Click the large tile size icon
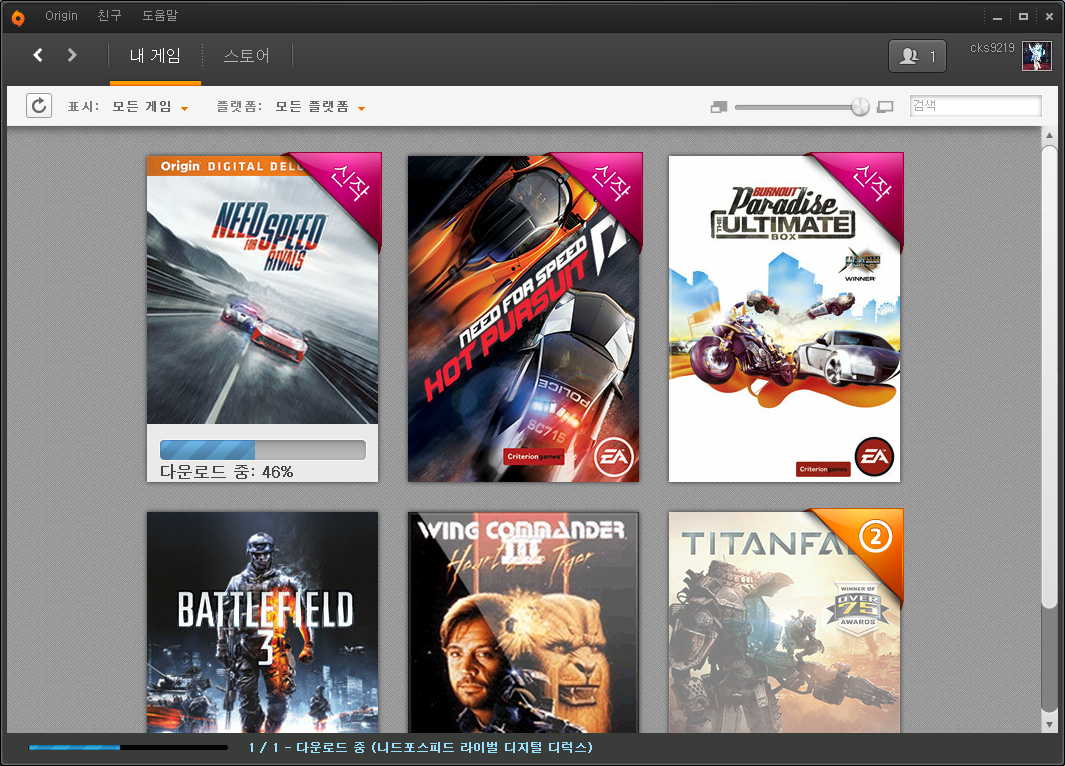This screenshot has height=766, width=1065. coord(884,107)
